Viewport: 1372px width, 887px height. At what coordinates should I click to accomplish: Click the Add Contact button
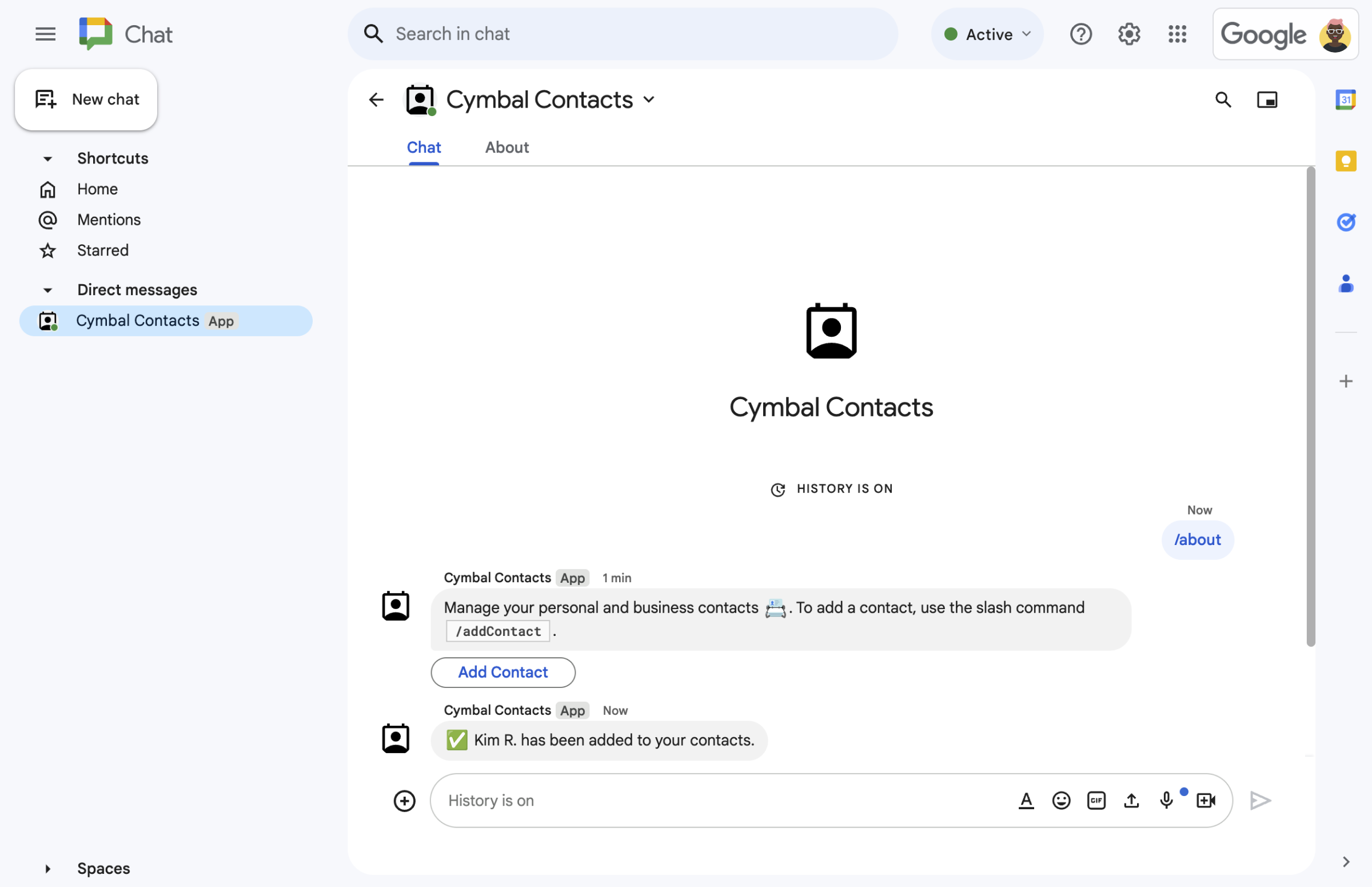(x=502, y=671)
